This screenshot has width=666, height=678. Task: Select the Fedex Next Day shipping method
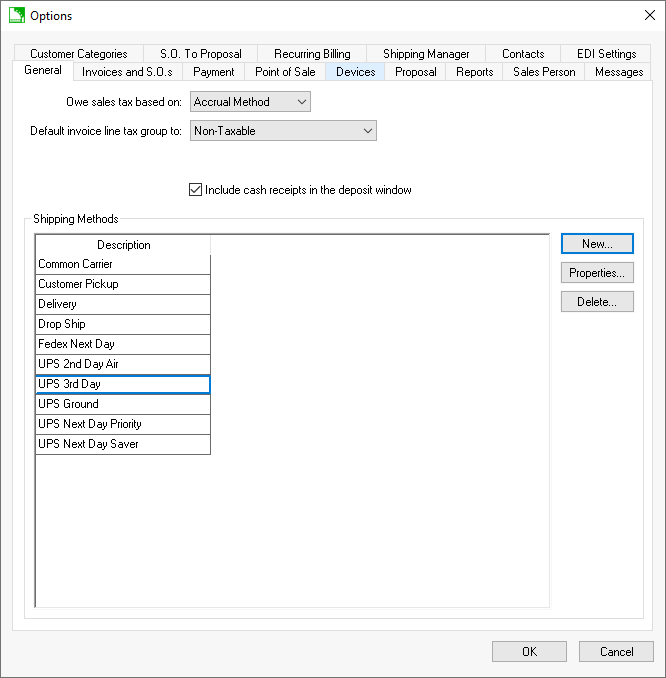pos(123,344)
